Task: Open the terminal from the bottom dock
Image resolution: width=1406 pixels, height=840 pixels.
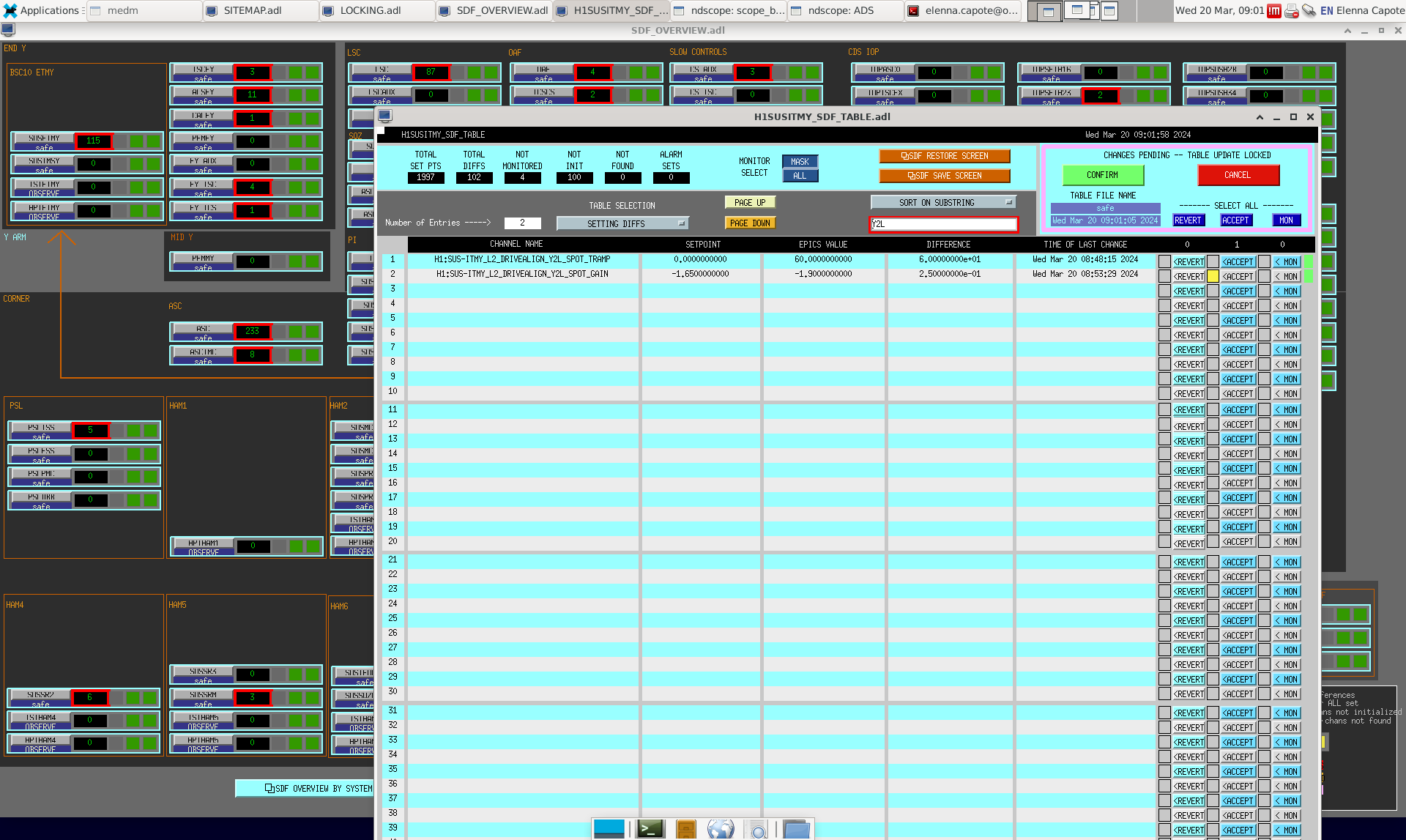Action: pyautogui.click(x=650, y=829)
